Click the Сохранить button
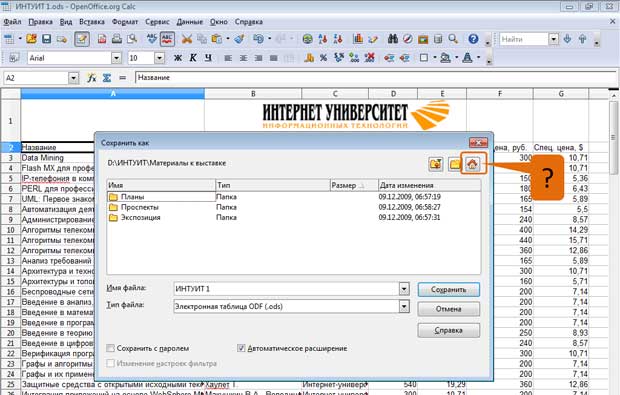 pyautogui.click(x=448, y=289)
